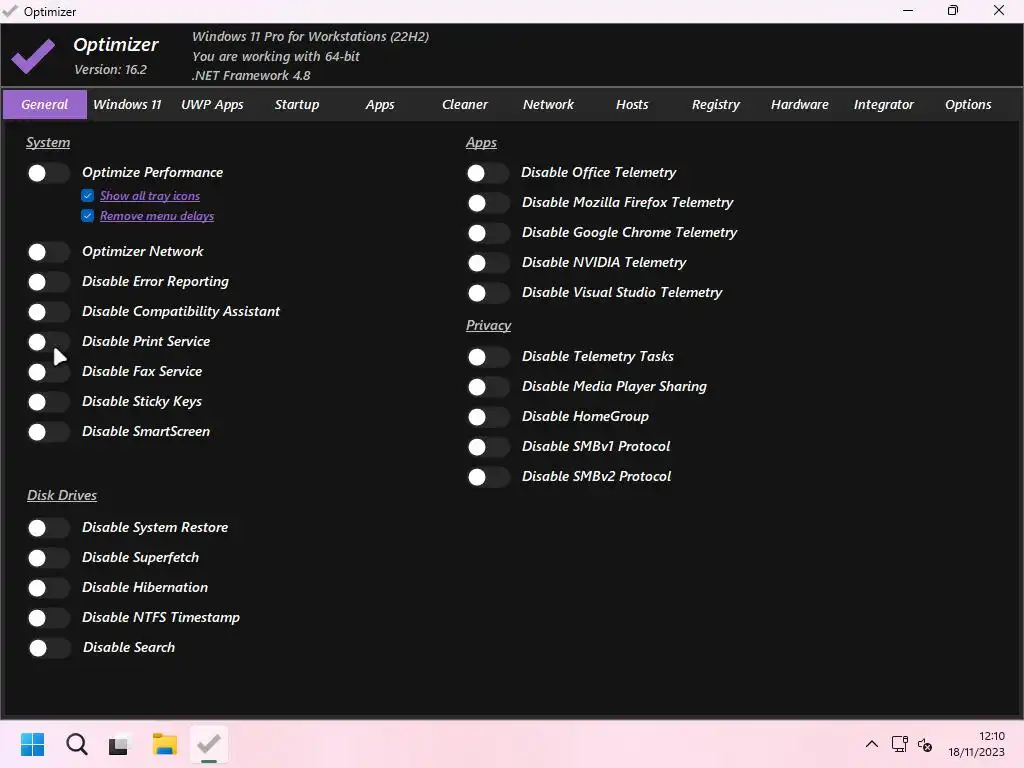The width and height of the screenshot is (1024, 768).
Task: Open Network tab
Action: (548, 104)
